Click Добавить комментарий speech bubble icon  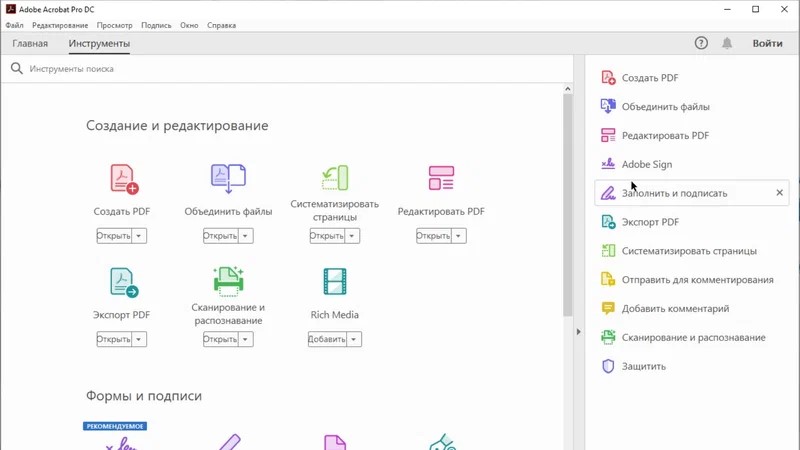[608, 308]
